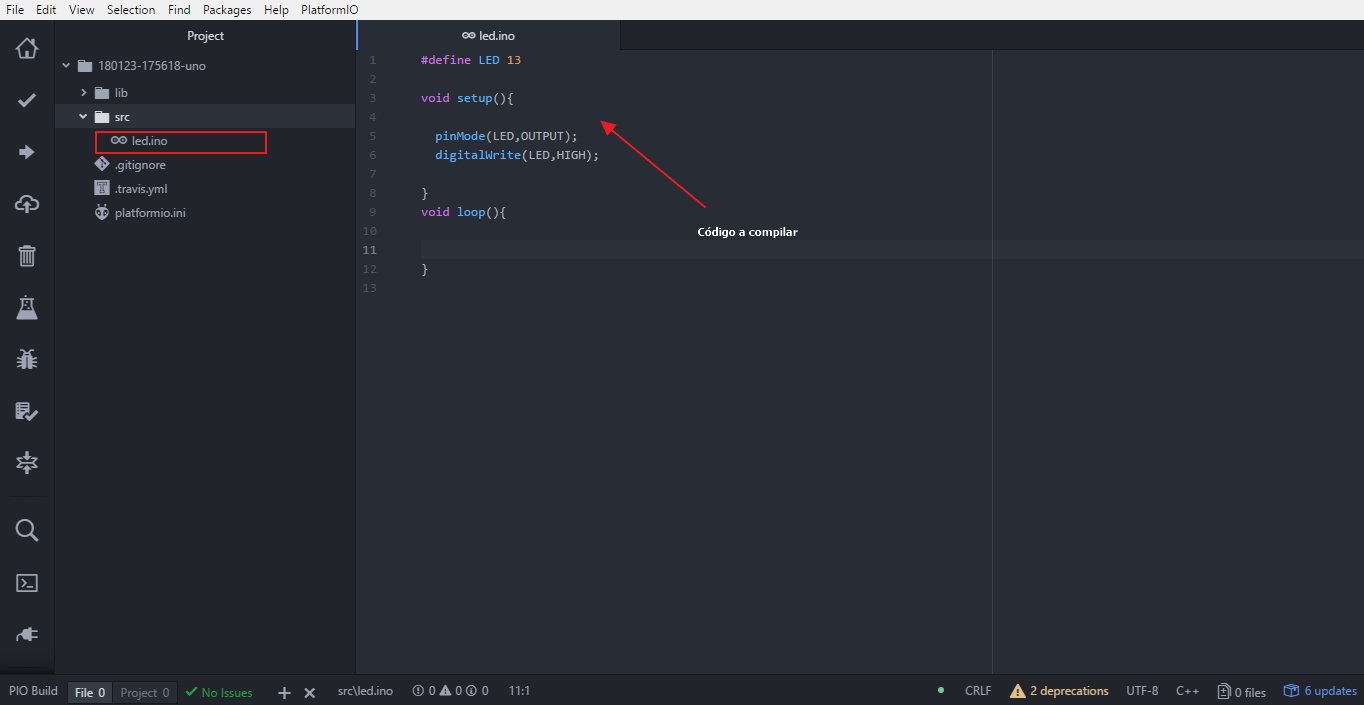Change the C++ grammar selector
Viewport: 1364px width, 705px height.
(x=1187, y=691)
